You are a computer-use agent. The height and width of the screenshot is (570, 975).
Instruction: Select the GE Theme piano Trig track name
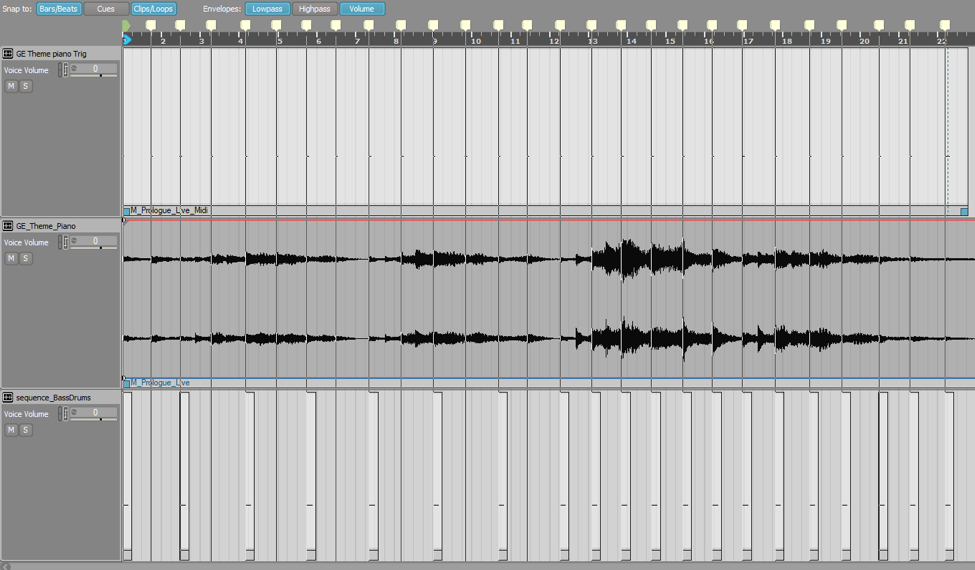[x=52, y=54]
